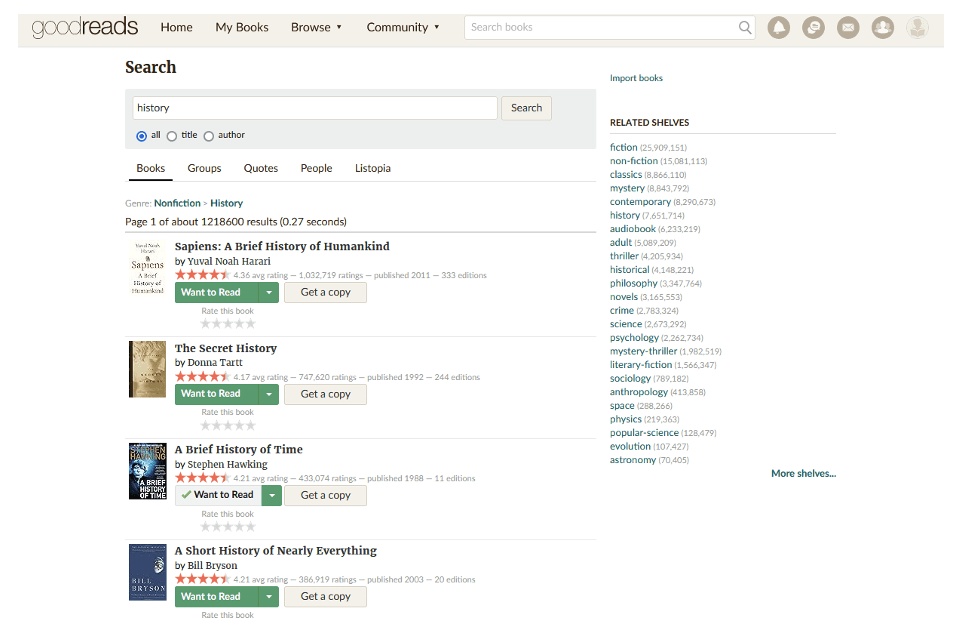Open shelf dropdown for A Short History of Nearly Everything

tap(268, 597)
